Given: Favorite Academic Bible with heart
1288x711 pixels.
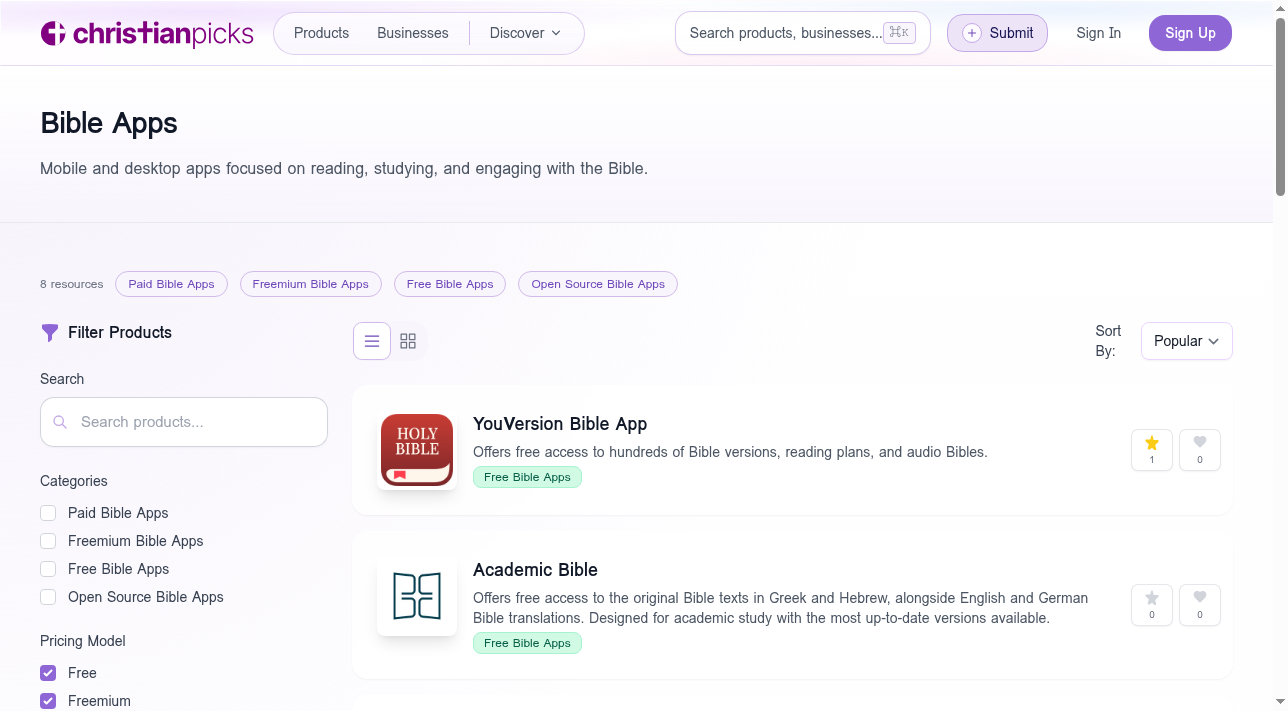Looking at the screenshot, I should click(1200, 605).
